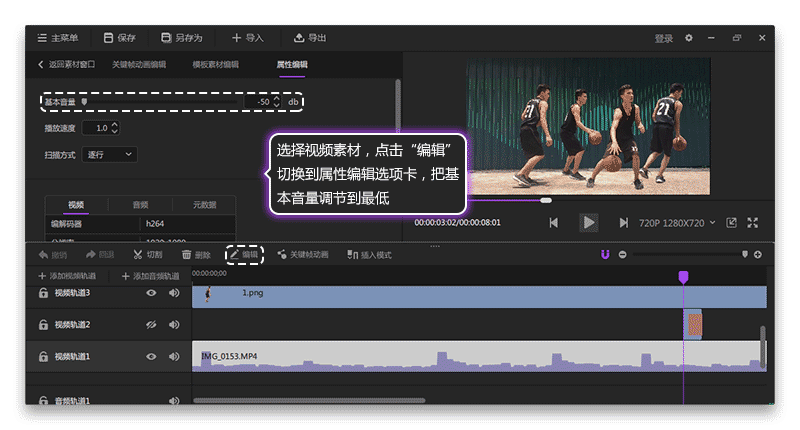Viewport: 800px width, 430px height.
Task: Click 另存为 save-as button
Action: click(x=182, y=38)
